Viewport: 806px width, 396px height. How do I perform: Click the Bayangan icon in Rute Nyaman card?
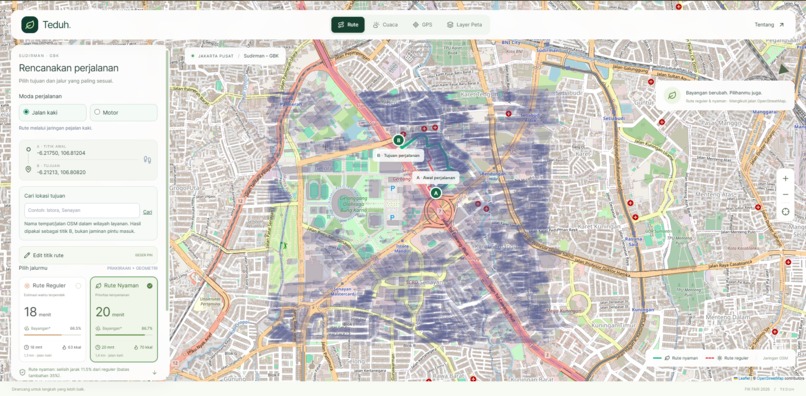point(98,328)
